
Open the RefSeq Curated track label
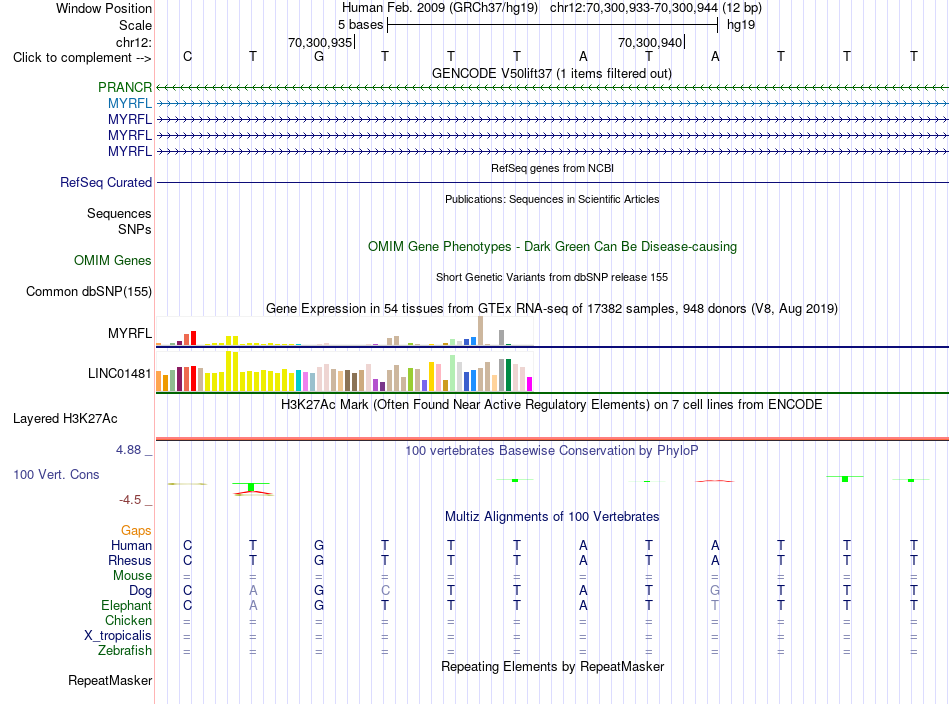point(106,182)
